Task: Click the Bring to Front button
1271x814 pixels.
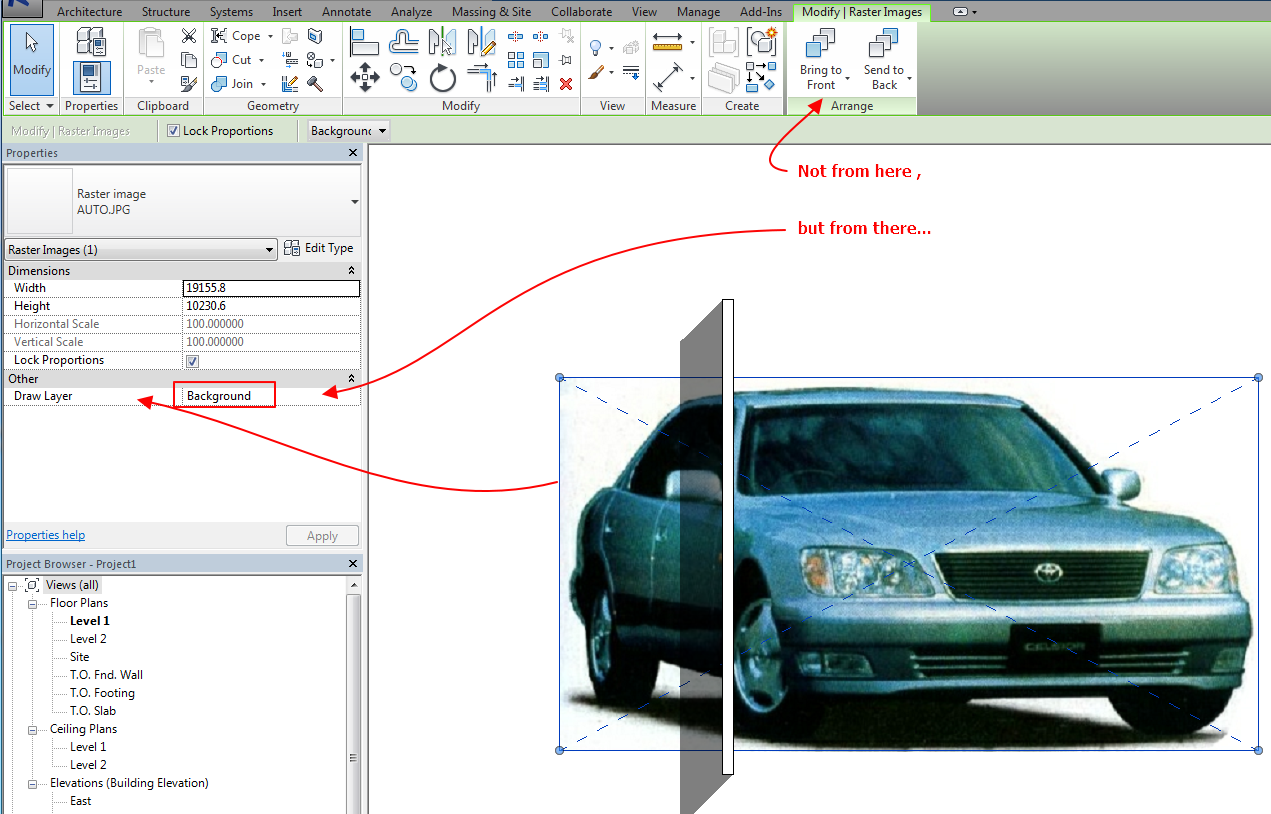Action: tap(819, 58)
